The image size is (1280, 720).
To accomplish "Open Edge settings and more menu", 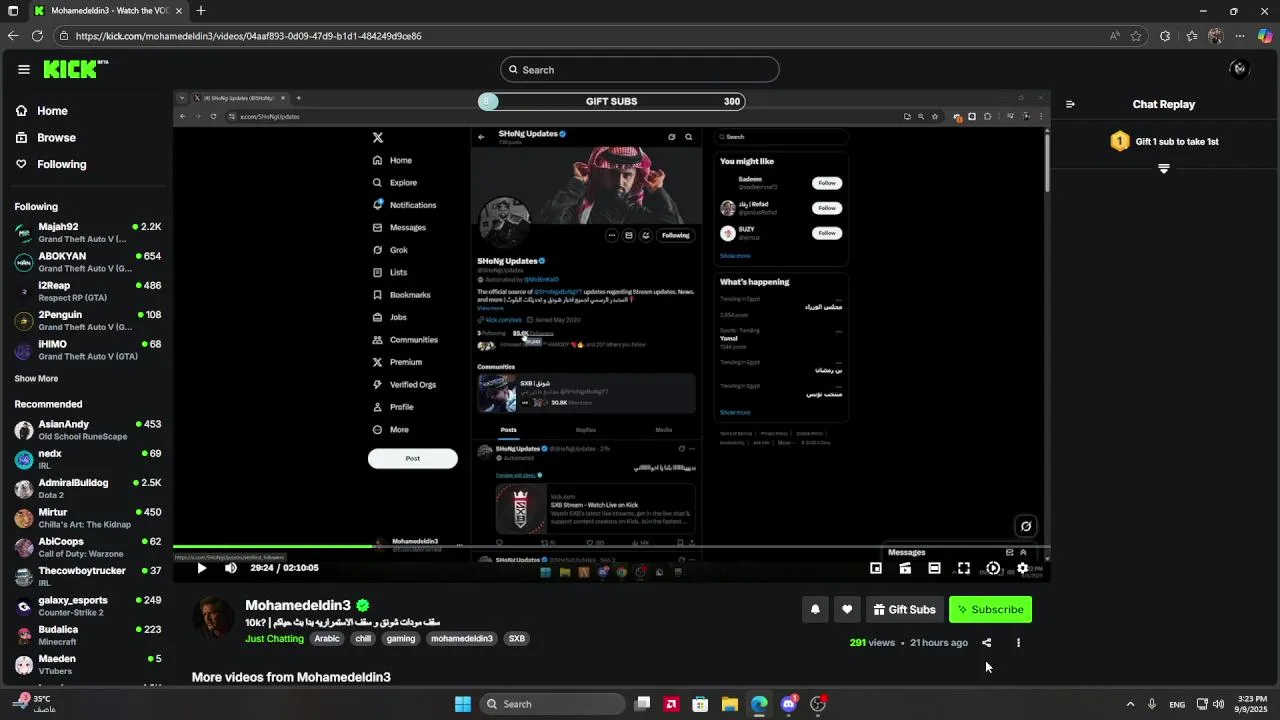I will click(1240, 36).
